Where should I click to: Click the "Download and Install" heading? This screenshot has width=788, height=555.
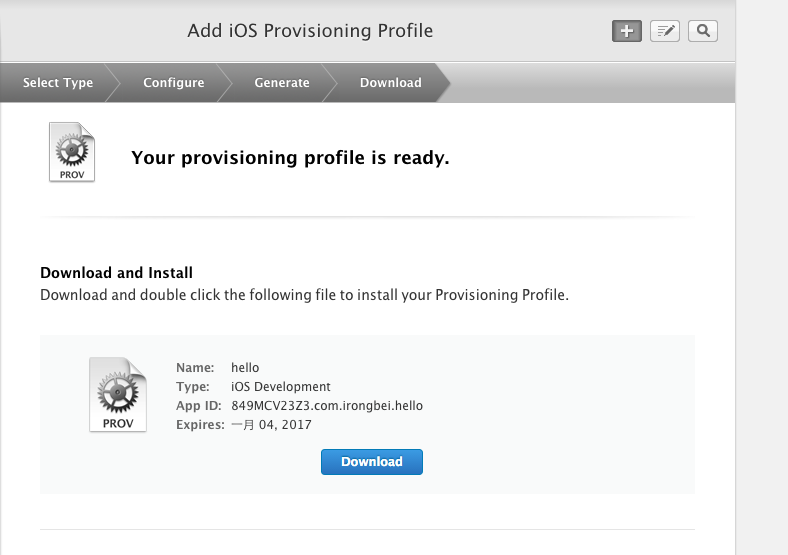(117, 272)
